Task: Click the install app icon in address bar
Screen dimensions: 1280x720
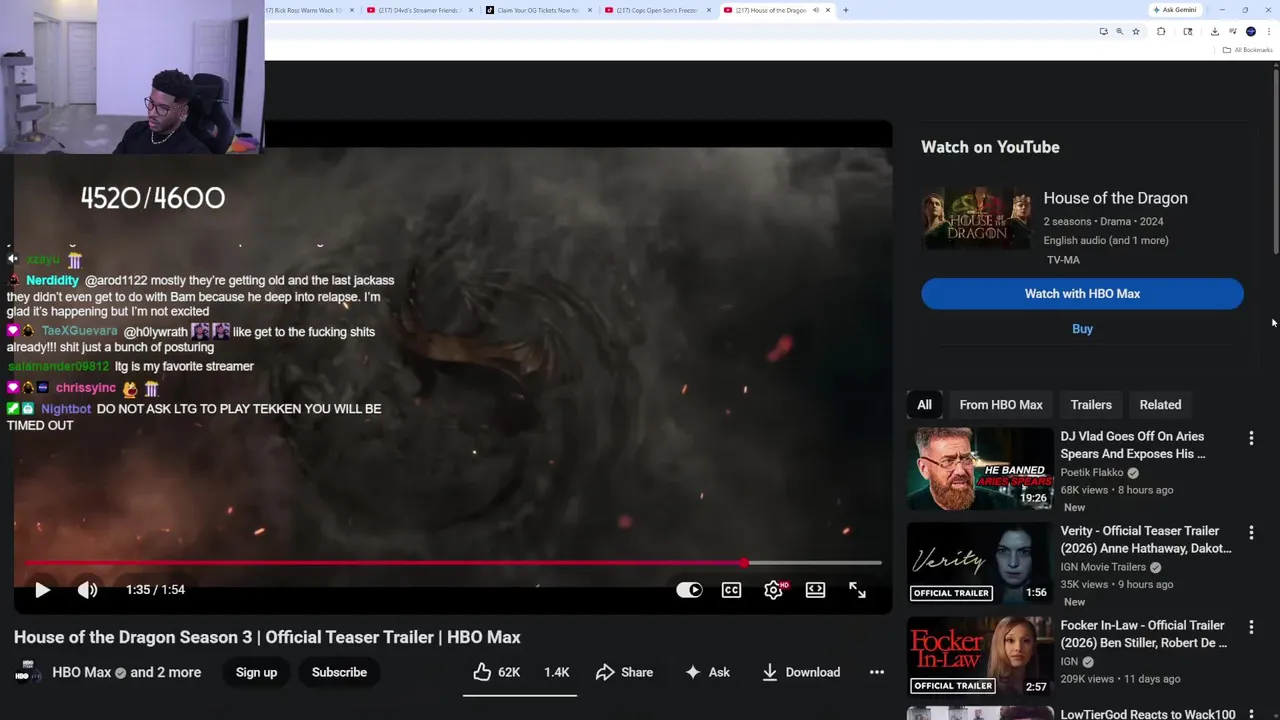Action: coord(1103,31)
